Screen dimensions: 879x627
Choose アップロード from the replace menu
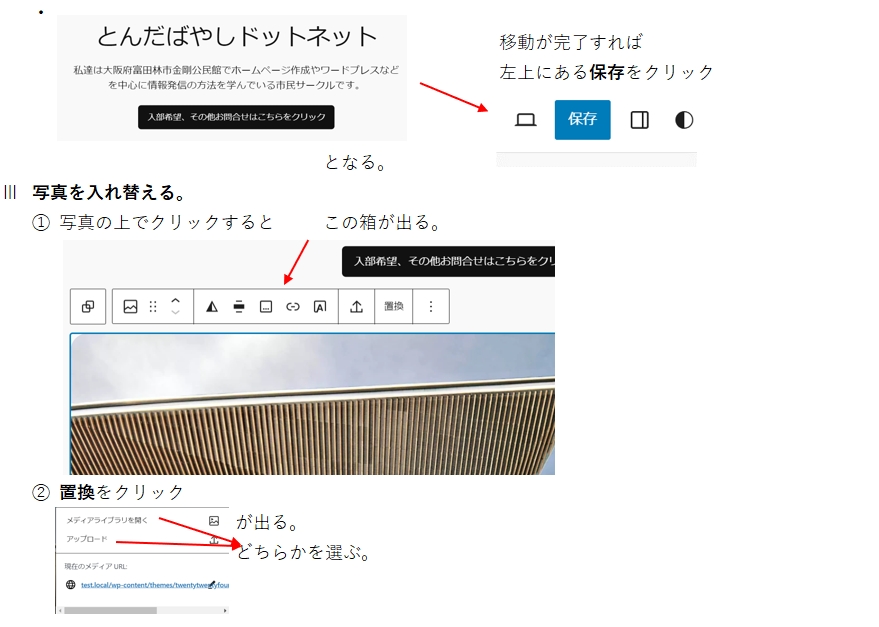pos(87,539)
